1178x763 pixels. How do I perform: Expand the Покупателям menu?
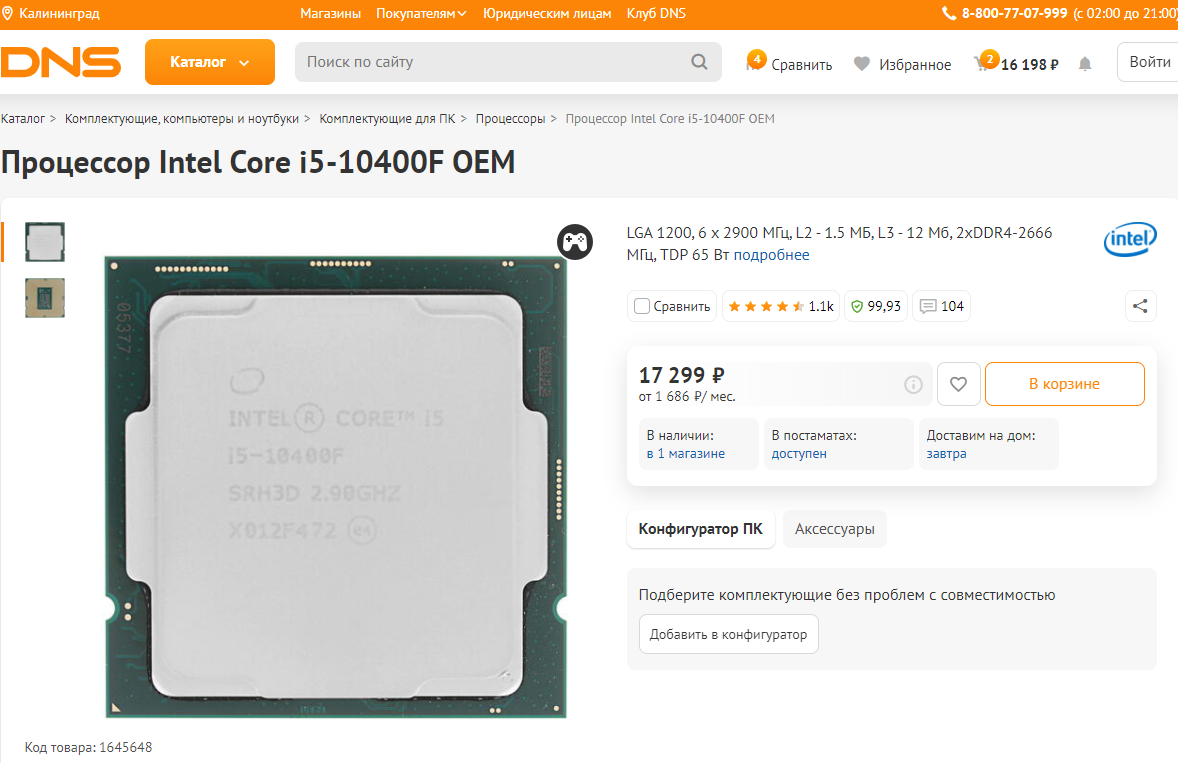pyautogui.click(x=421, y=14)
